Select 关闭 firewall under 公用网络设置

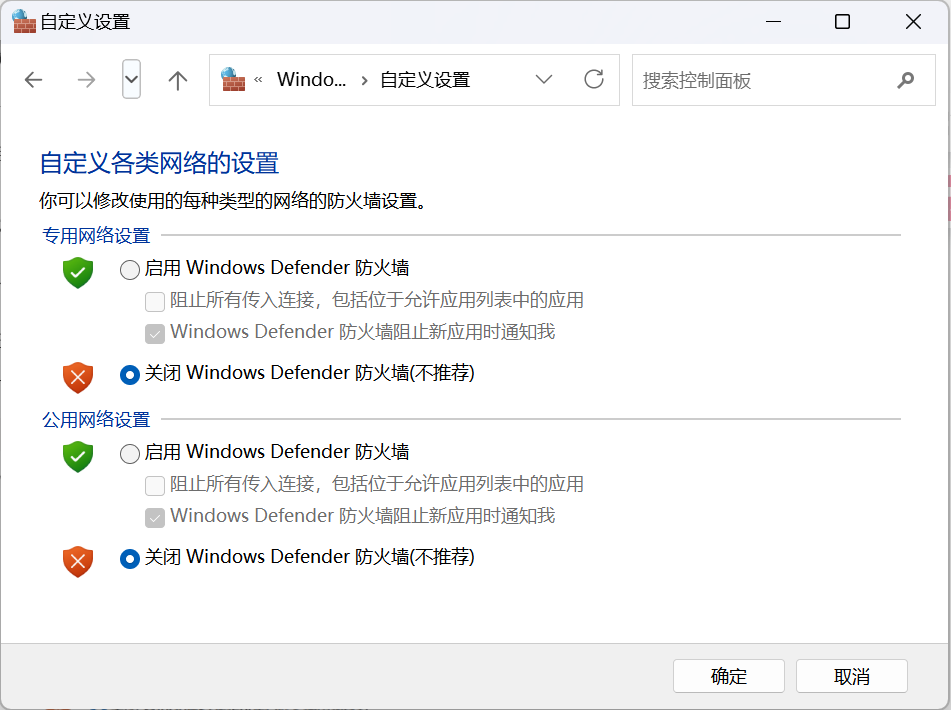point(129,558)
